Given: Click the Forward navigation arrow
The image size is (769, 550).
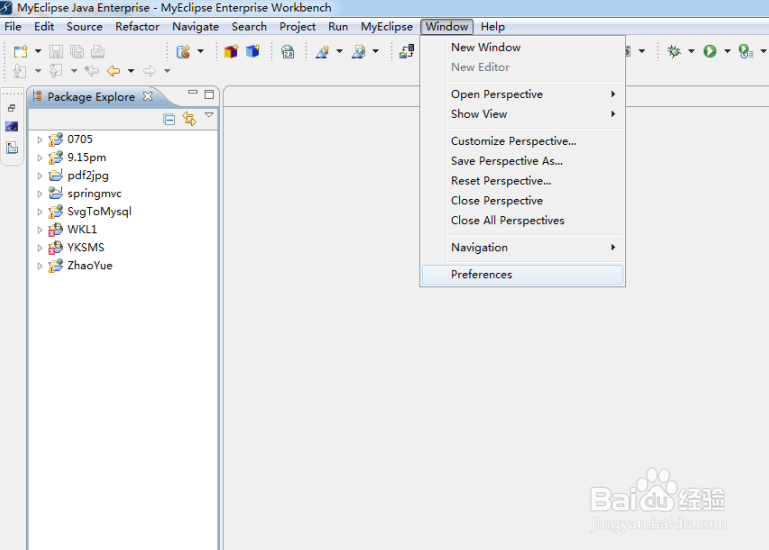Looking at the screenshot, I should pos(150,71).
